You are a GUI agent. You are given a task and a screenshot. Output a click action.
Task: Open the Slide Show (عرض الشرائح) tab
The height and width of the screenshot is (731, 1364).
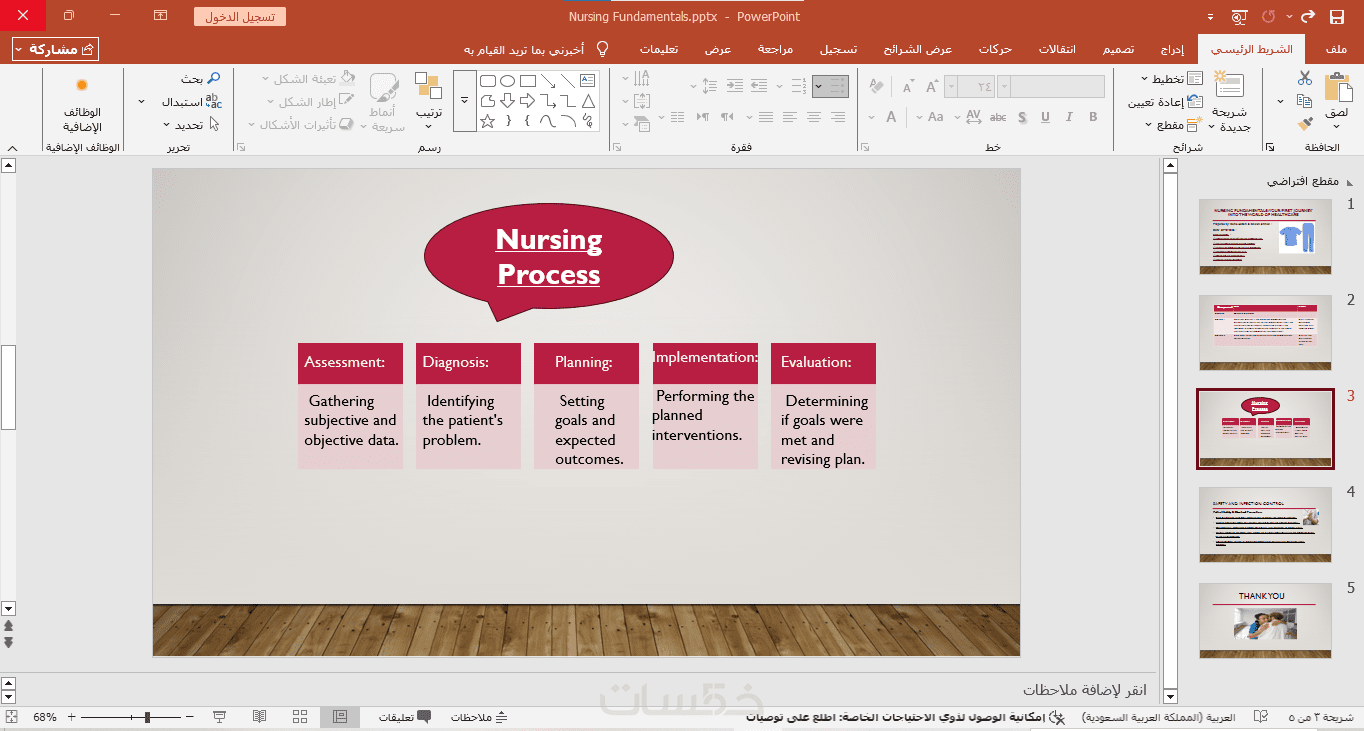918,49
